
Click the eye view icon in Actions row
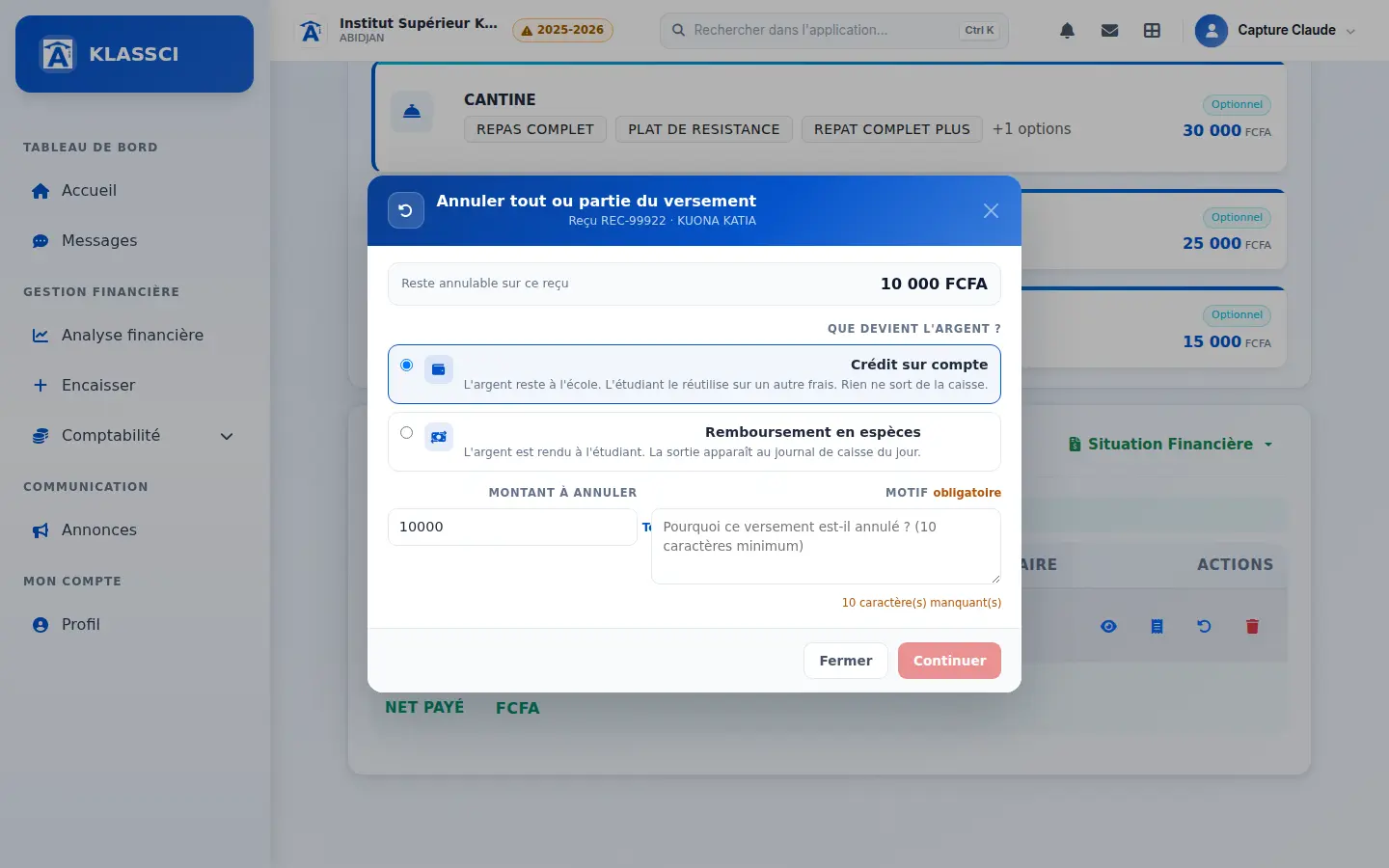[1108, 627]
